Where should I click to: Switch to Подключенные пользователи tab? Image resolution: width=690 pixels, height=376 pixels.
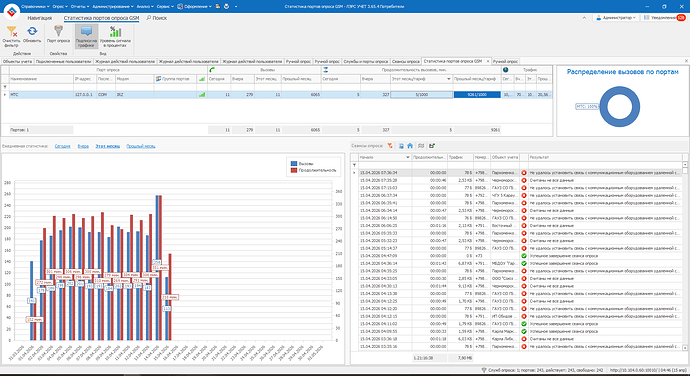pos(63,61)
